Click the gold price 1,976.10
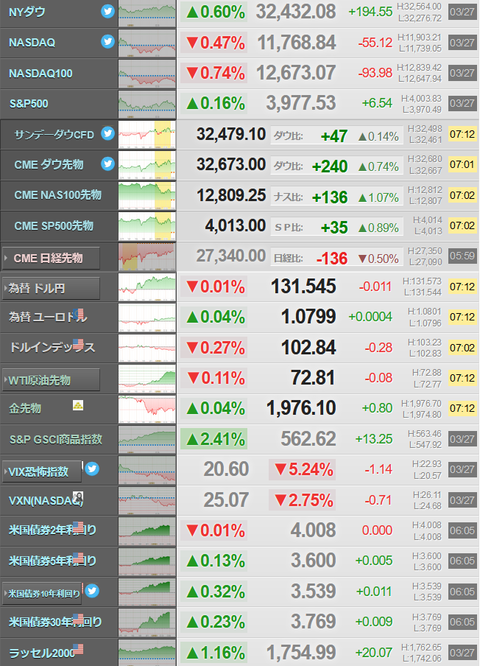This screenshot has height=666, width=480. coord(301,408)
